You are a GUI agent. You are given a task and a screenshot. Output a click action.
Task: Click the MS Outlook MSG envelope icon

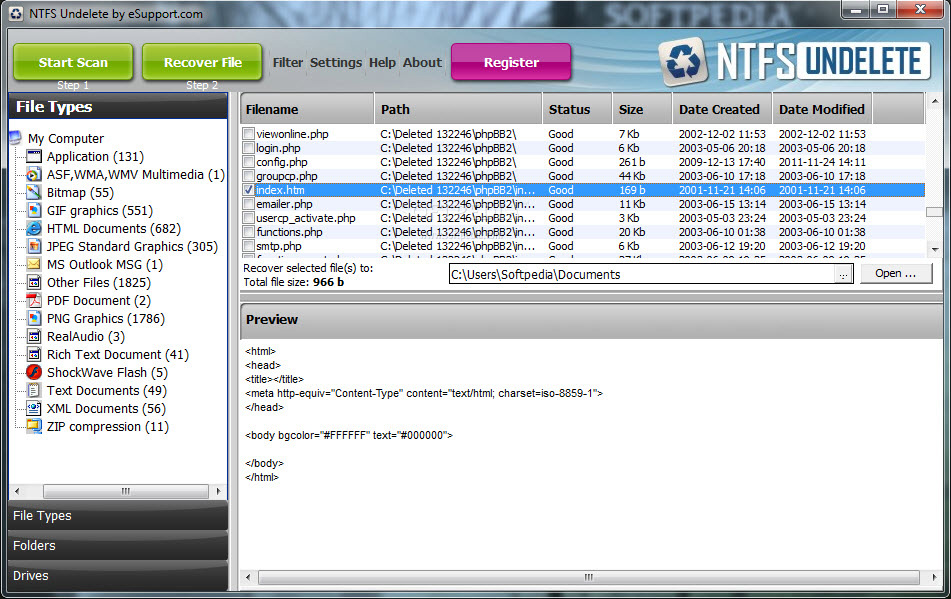pos(33,265)
